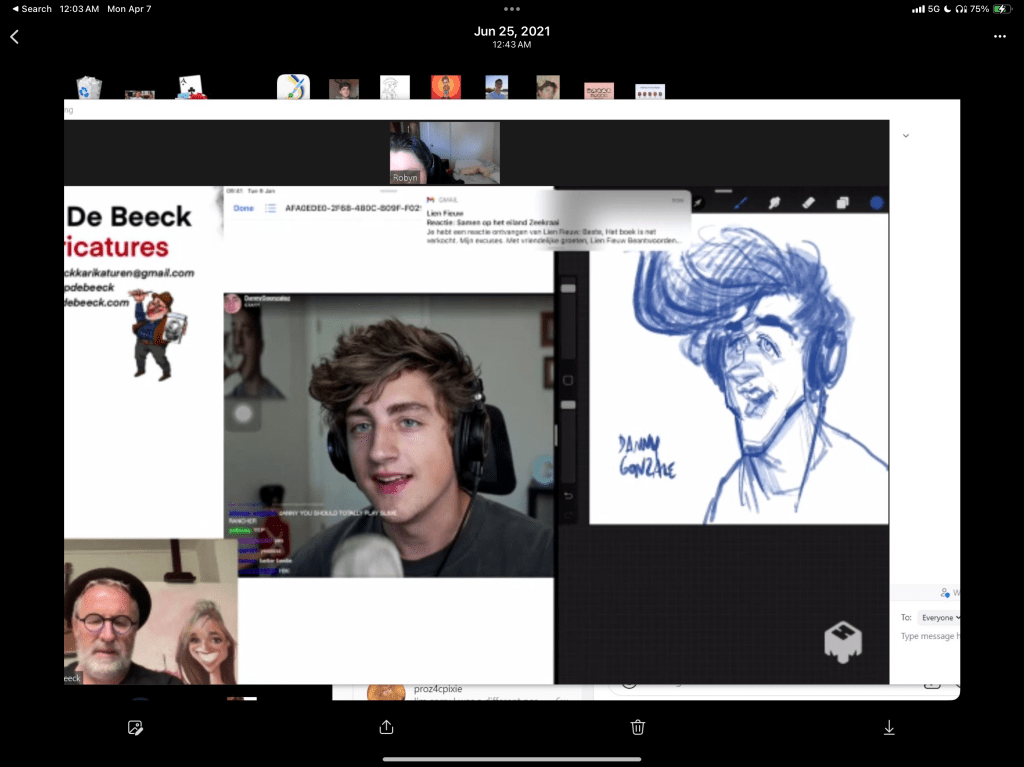Screen dimensions: 1024x767
Task: Select Robyn's video thumbnail
Action: [x=444, y=152]
